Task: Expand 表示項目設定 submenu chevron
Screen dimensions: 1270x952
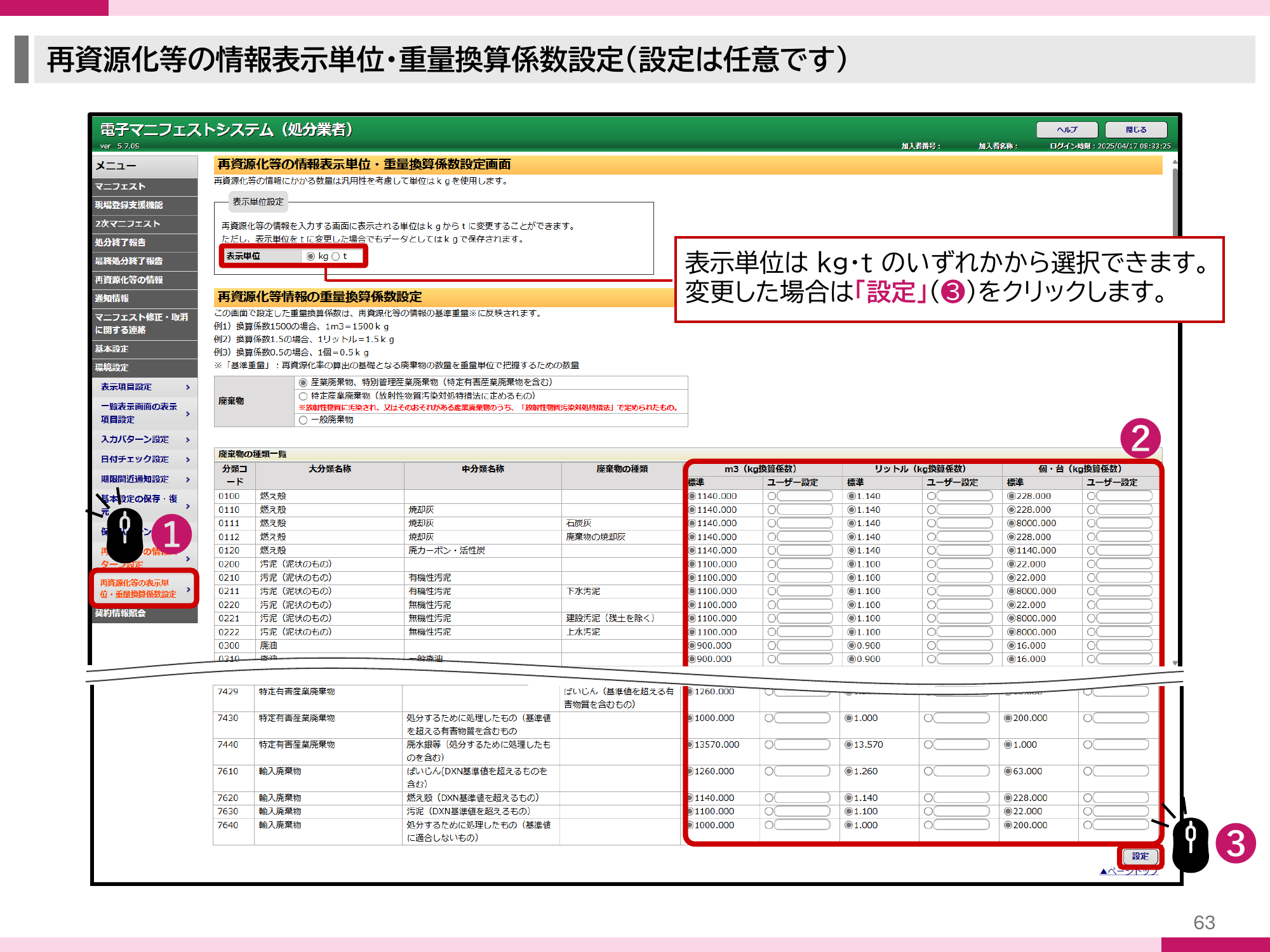Action: click(188, 387)
